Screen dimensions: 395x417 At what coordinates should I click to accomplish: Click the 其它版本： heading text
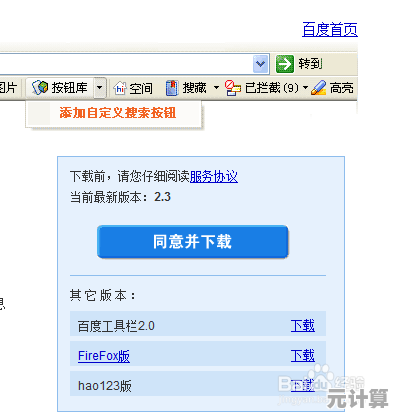tap(103, 295)
